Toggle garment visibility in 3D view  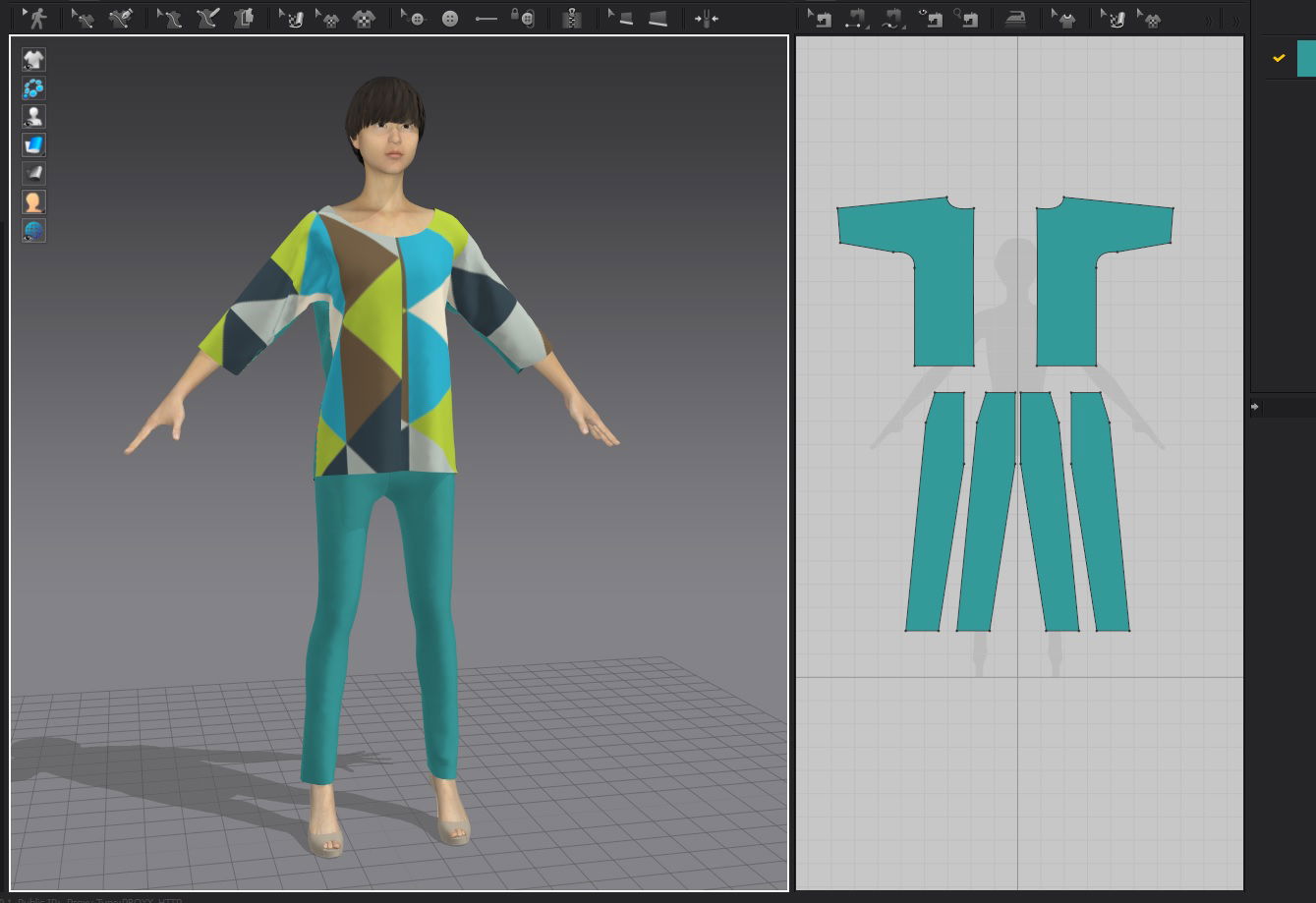pyautogui.click(x=33, y=60)
